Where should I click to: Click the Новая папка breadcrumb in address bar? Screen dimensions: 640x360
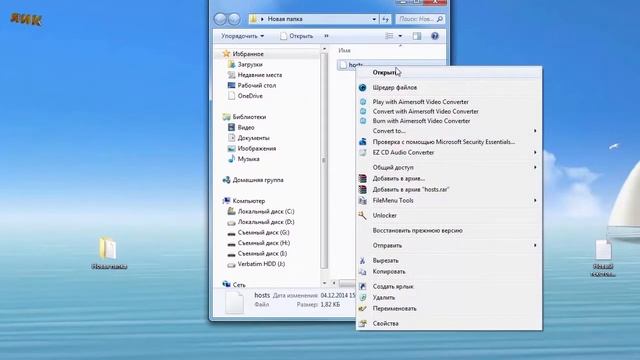coord(285,19)
